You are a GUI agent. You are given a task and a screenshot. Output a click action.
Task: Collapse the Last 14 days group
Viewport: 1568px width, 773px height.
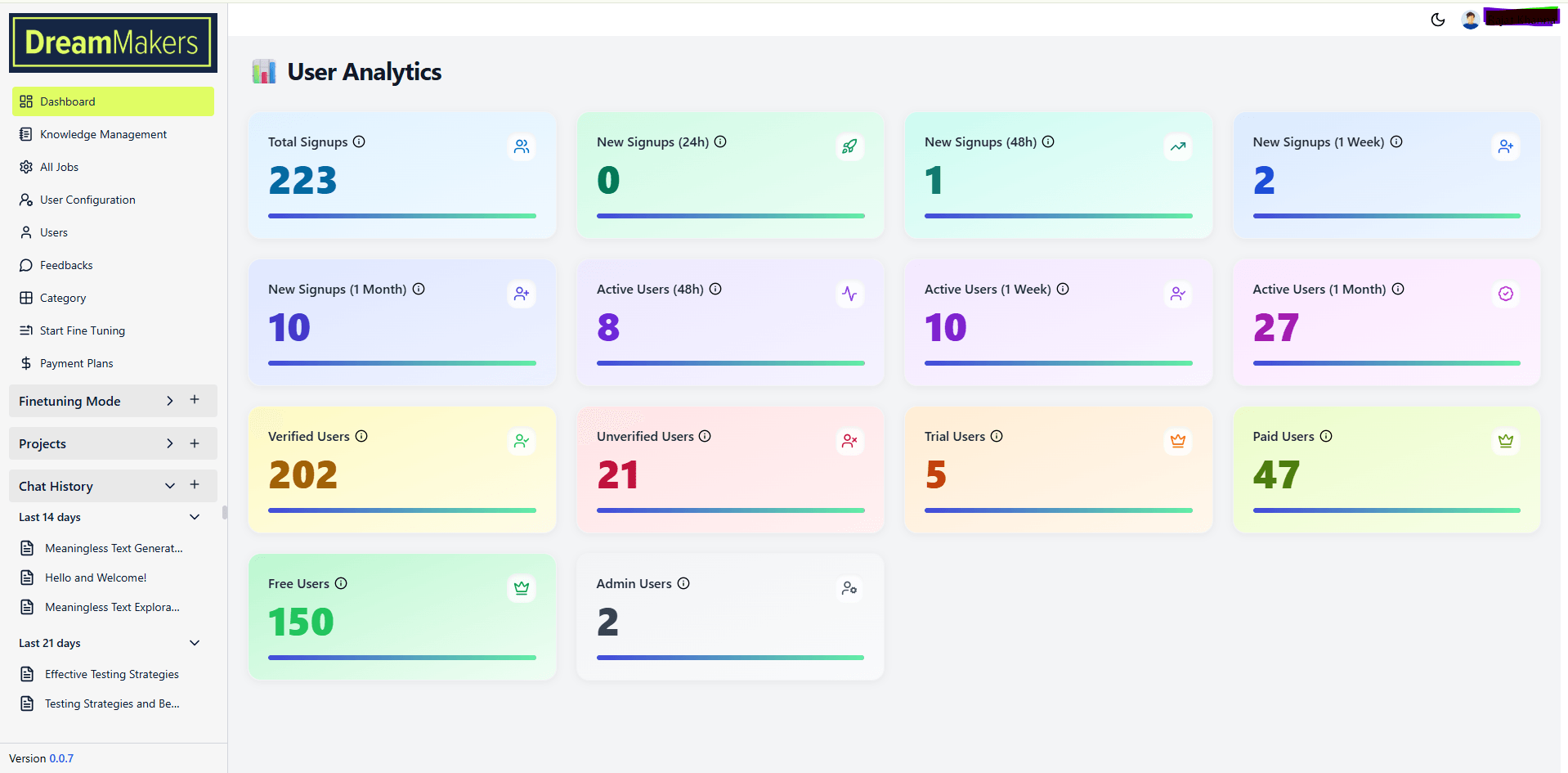(195, 517)
